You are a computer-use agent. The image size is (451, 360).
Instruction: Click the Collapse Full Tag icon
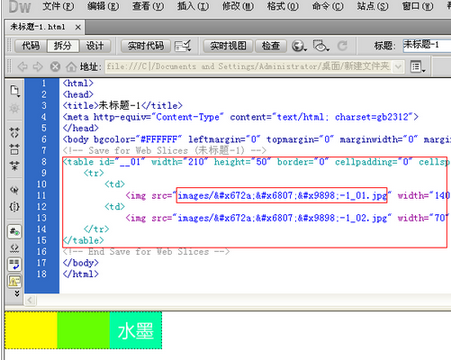tap(14, 132)
